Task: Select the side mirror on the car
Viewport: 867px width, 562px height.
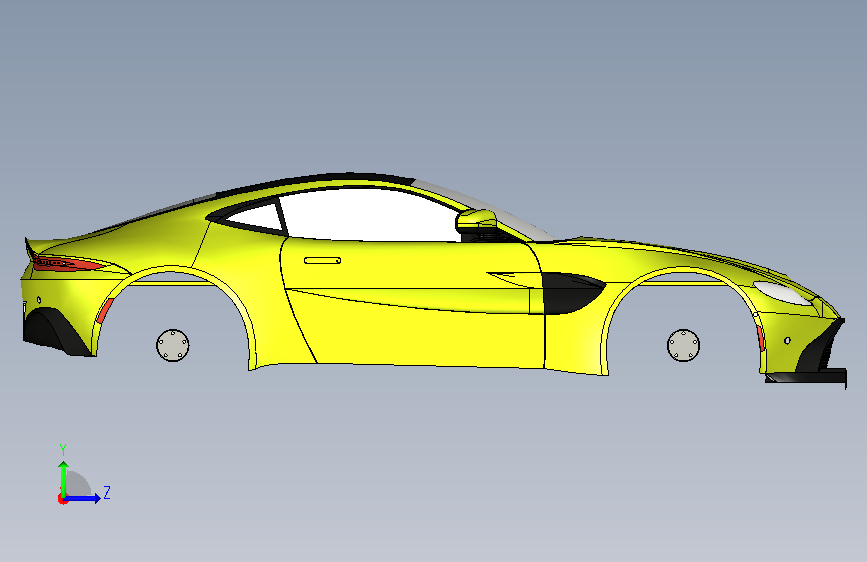Action: pyautogui.click(x=476, y=221)
